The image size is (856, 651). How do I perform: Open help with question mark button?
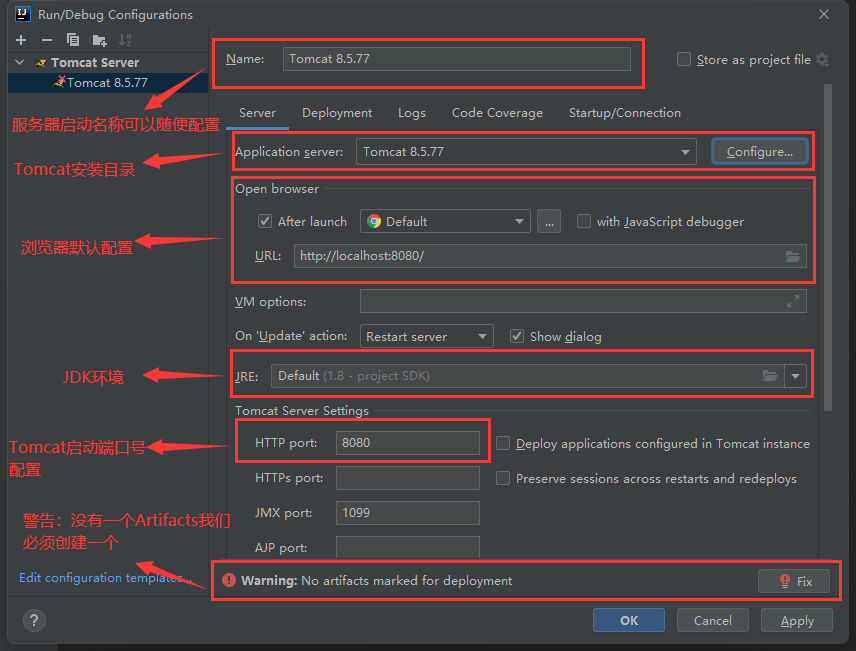tap(34, 620)
